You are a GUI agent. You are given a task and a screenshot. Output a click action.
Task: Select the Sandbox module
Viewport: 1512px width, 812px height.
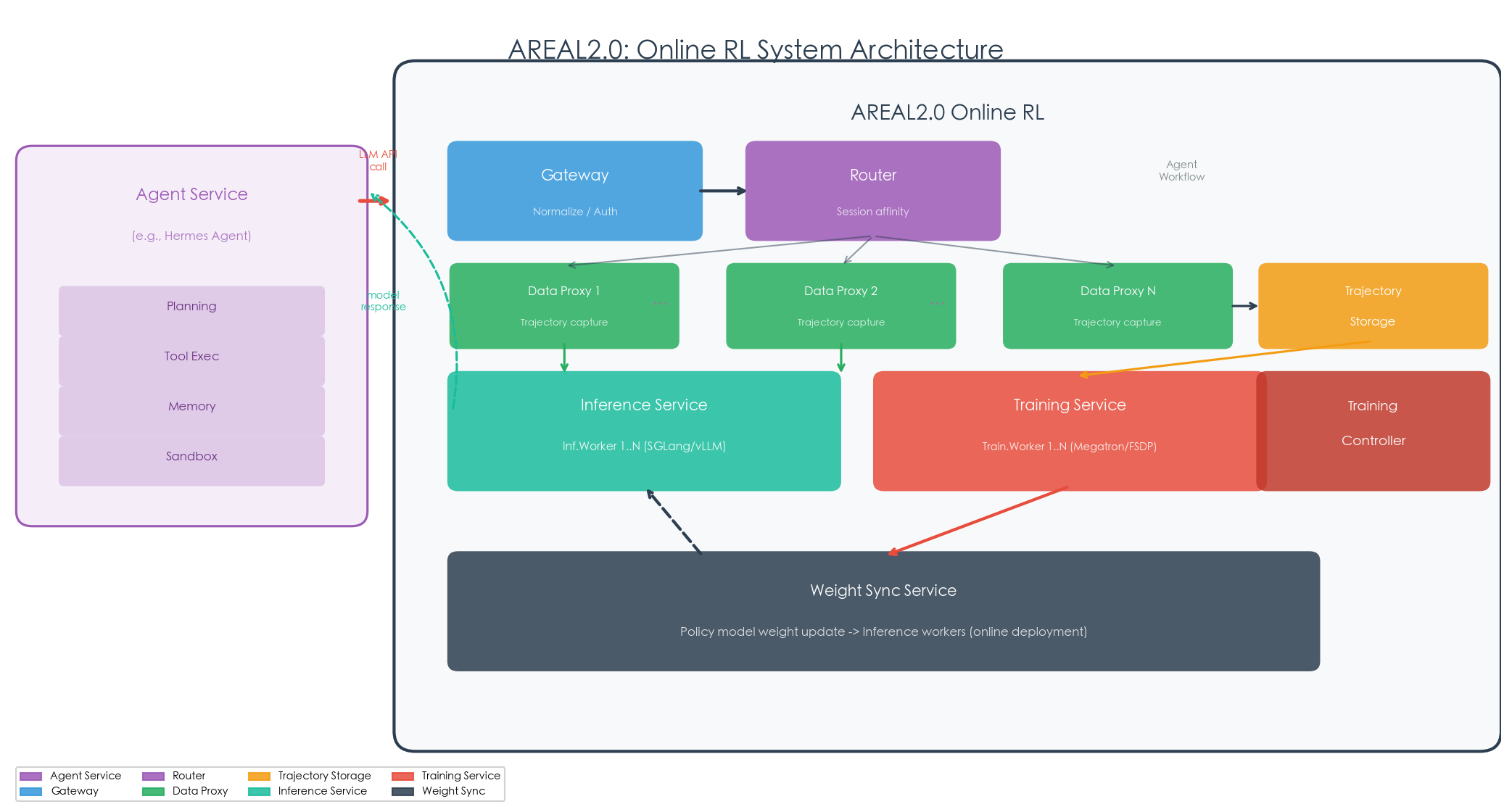point(191,460)
